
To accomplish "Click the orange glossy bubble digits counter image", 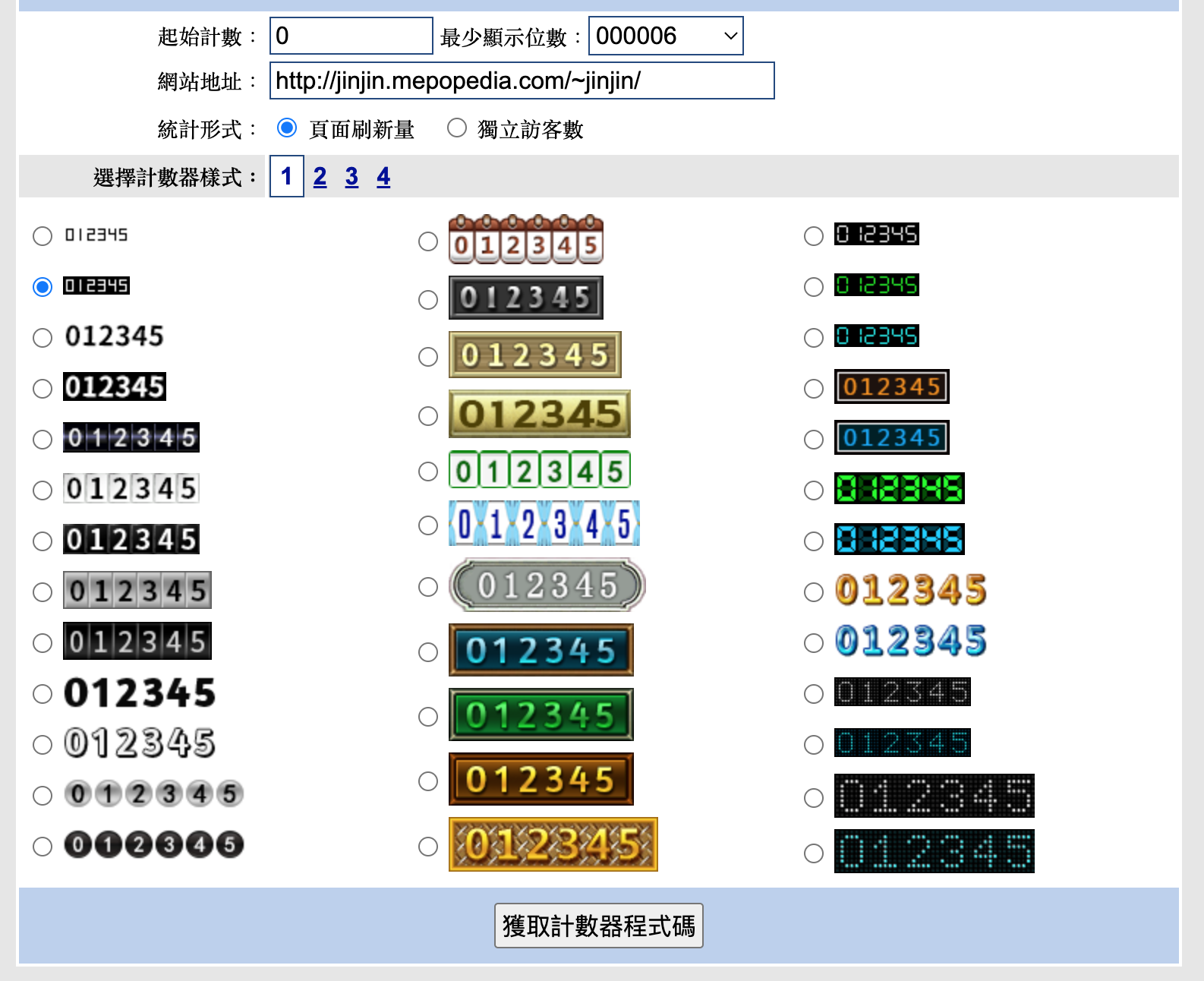I will 910,590.
